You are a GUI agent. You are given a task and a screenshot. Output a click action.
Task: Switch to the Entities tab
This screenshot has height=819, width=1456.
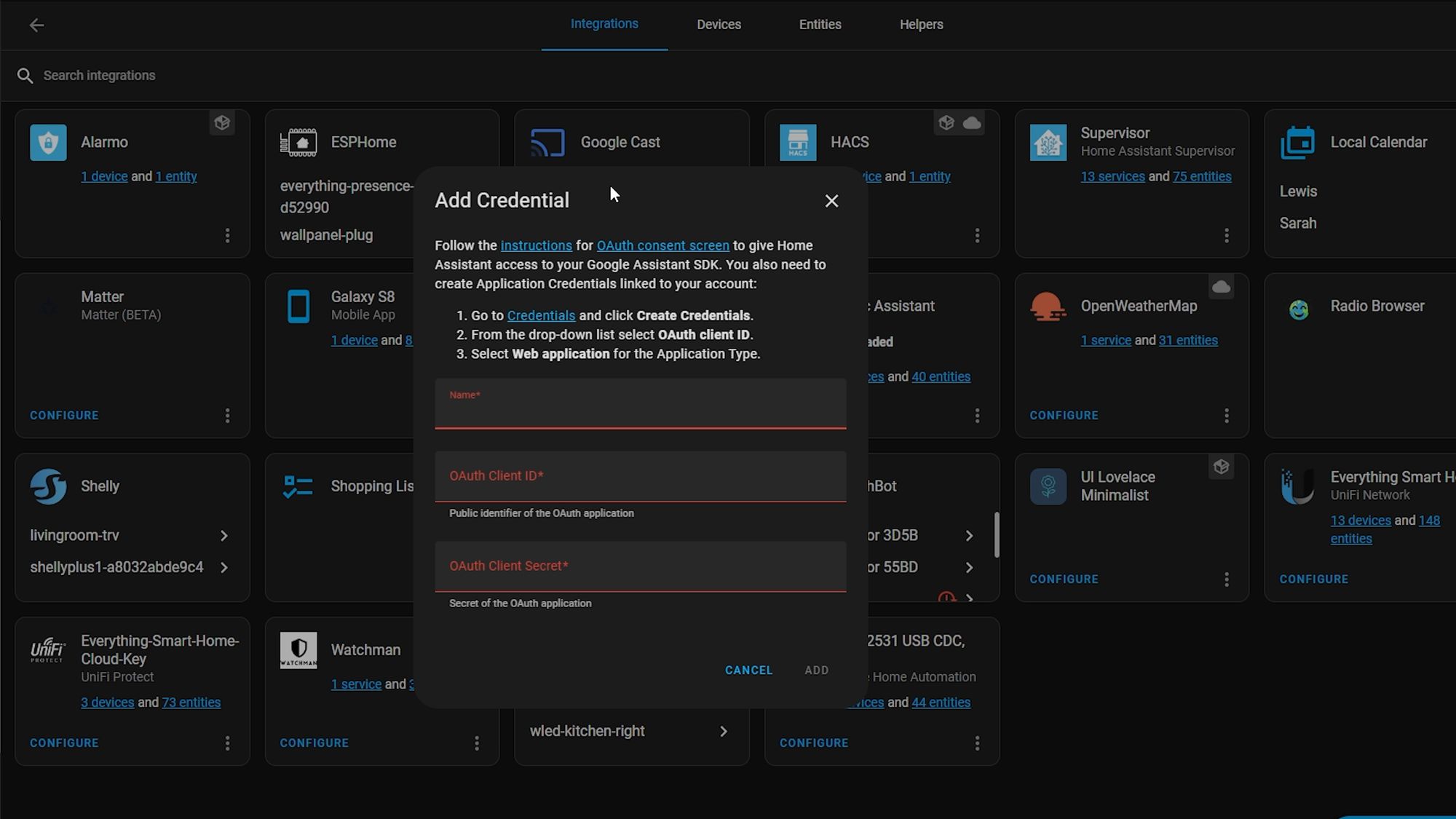819,24
